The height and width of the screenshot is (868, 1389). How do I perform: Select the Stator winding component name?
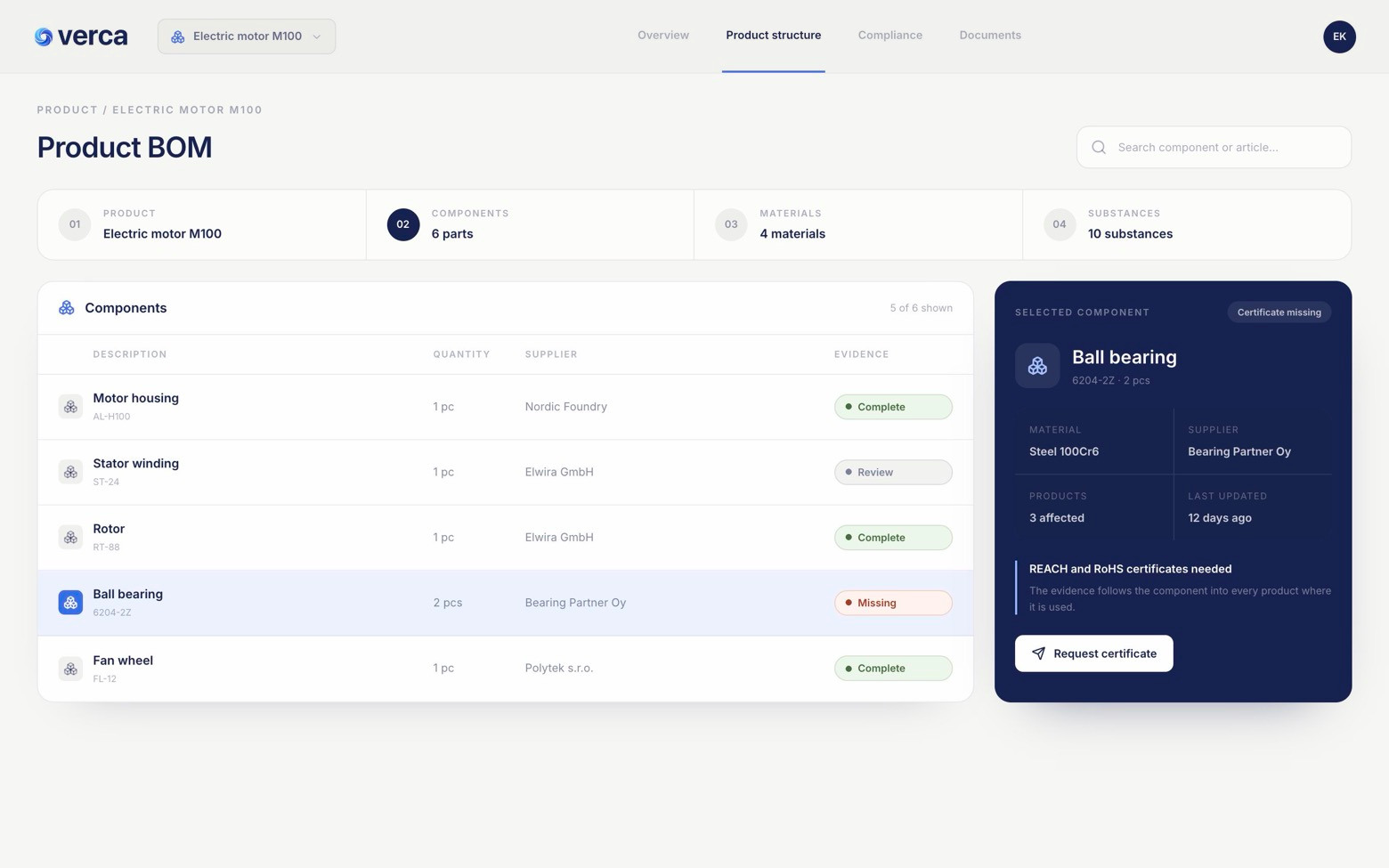[135, 463]
